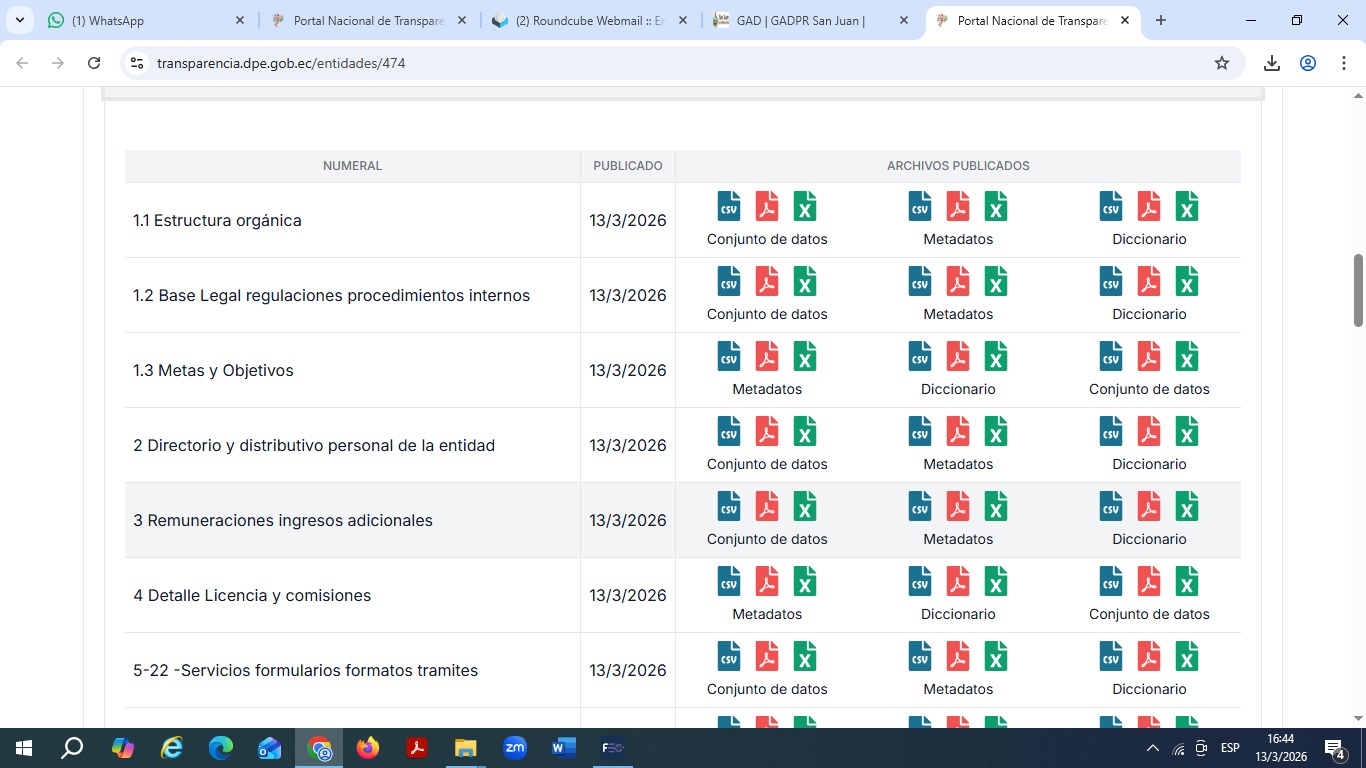Open PDF Diccionario for 3 Remuneraciones
This screenshot has width=1366, height=768.
(1149, 506)
